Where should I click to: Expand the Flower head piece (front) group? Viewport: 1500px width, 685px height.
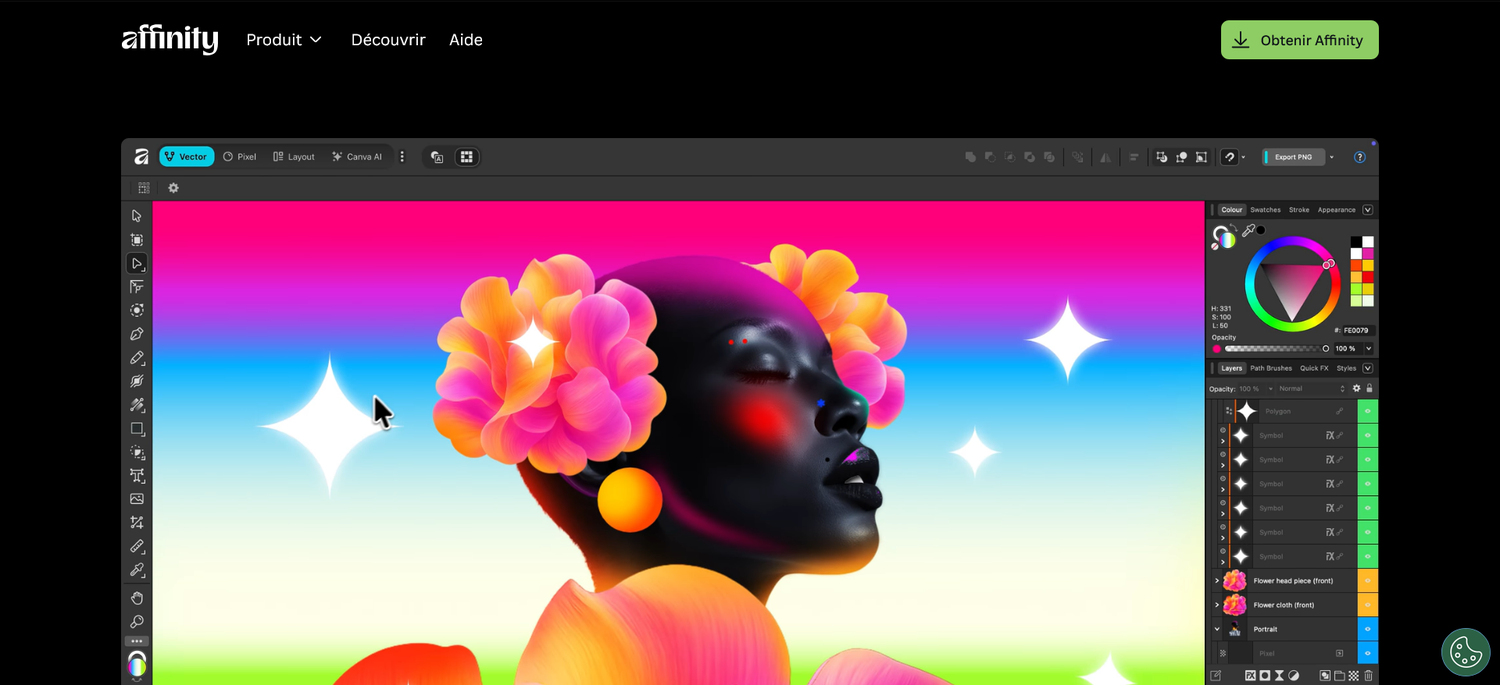[1216, 580]
